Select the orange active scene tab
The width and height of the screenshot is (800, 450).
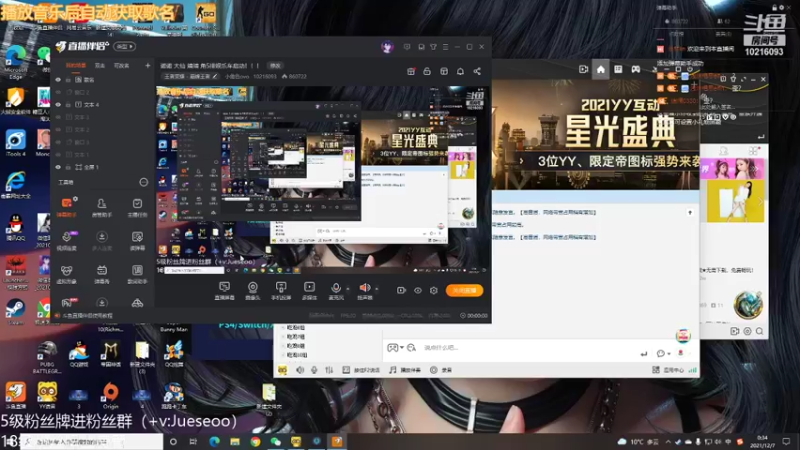tap(76, 65)
